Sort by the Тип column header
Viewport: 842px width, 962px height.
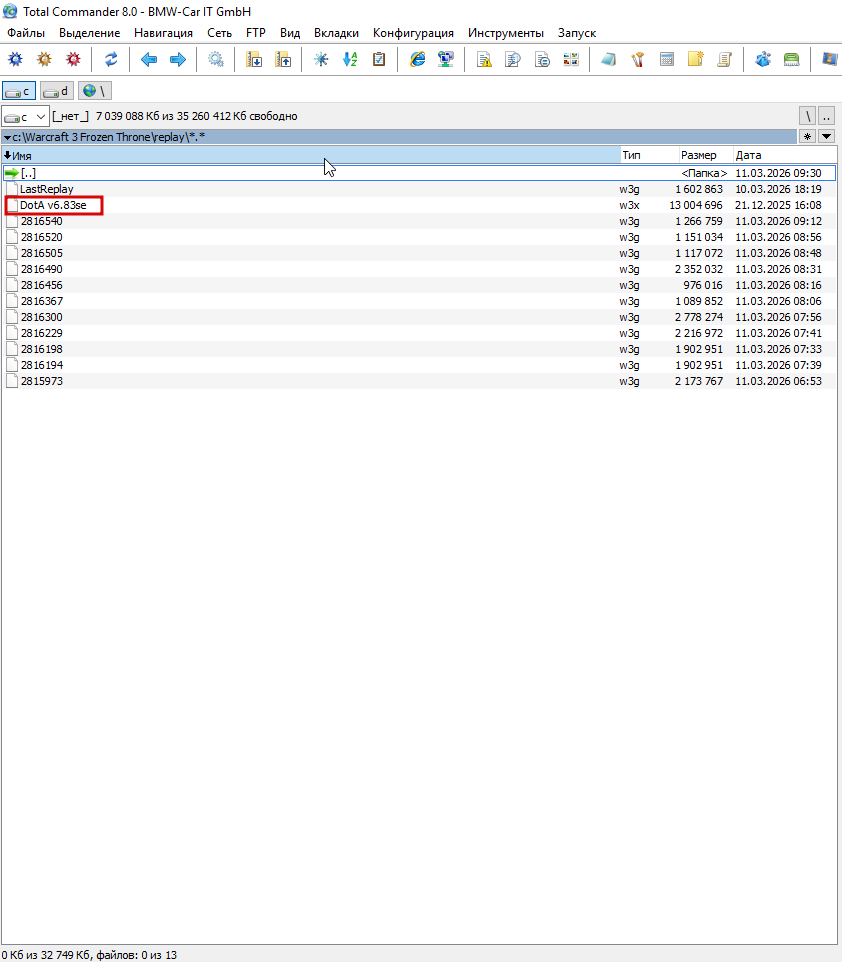click(649, 155)
